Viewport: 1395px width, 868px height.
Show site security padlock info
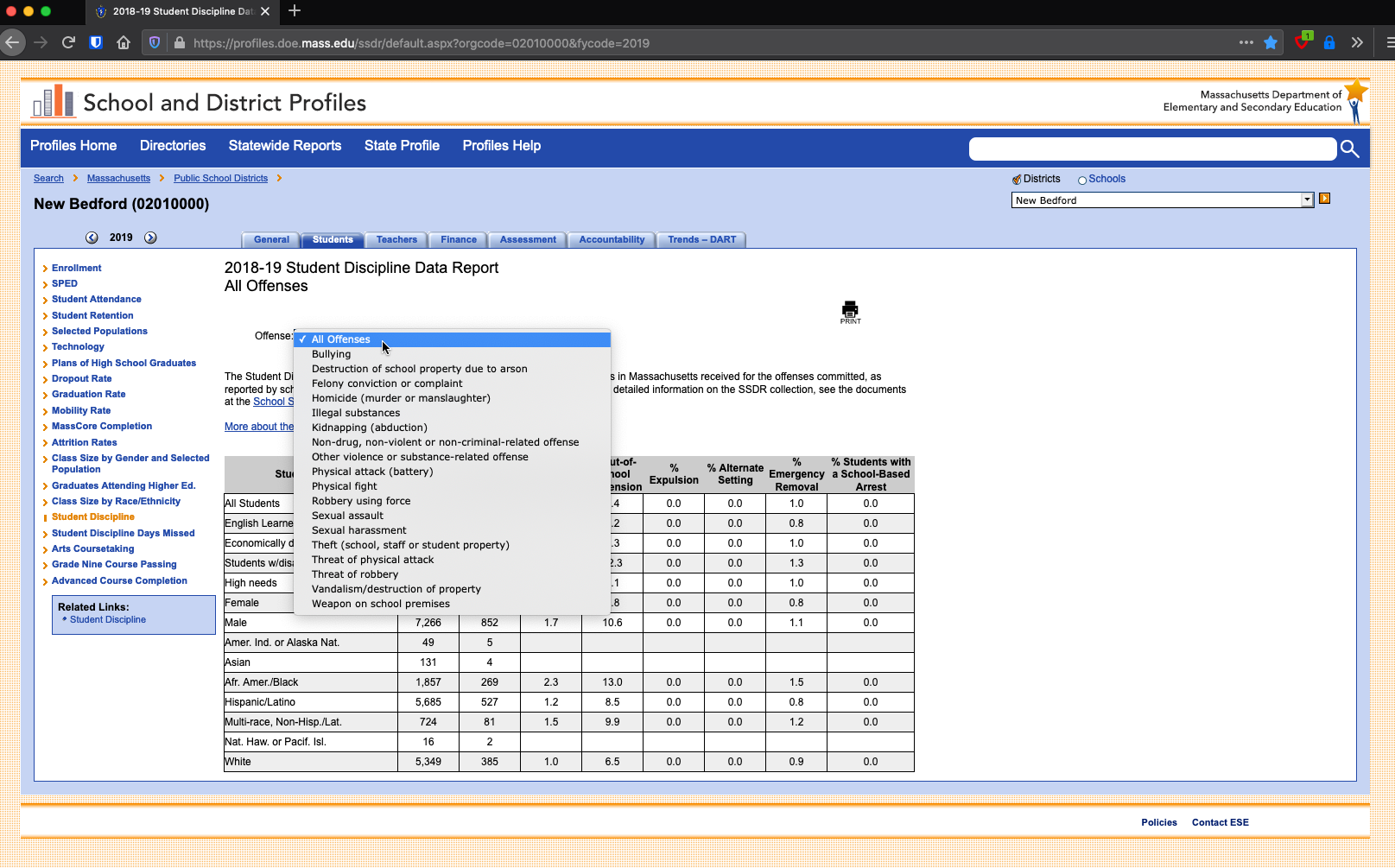point(180,42)
